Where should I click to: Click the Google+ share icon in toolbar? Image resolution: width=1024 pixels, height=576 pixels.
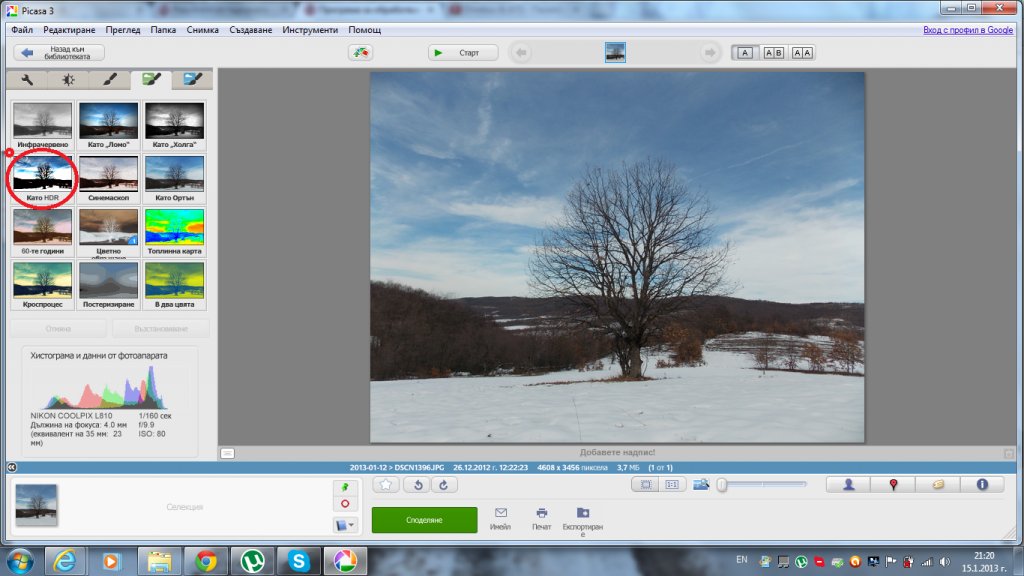coord(360,52)
